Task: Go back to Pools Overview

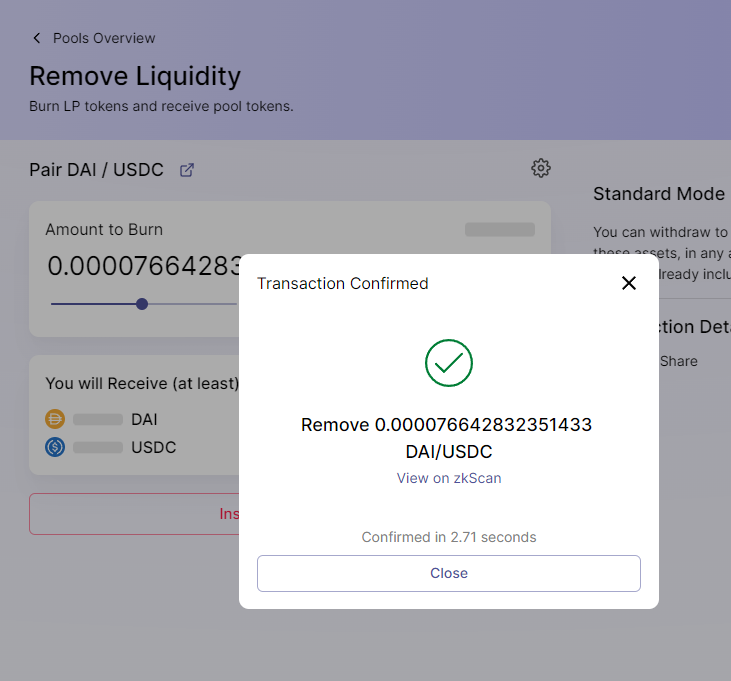Action: tap(104, 38)
